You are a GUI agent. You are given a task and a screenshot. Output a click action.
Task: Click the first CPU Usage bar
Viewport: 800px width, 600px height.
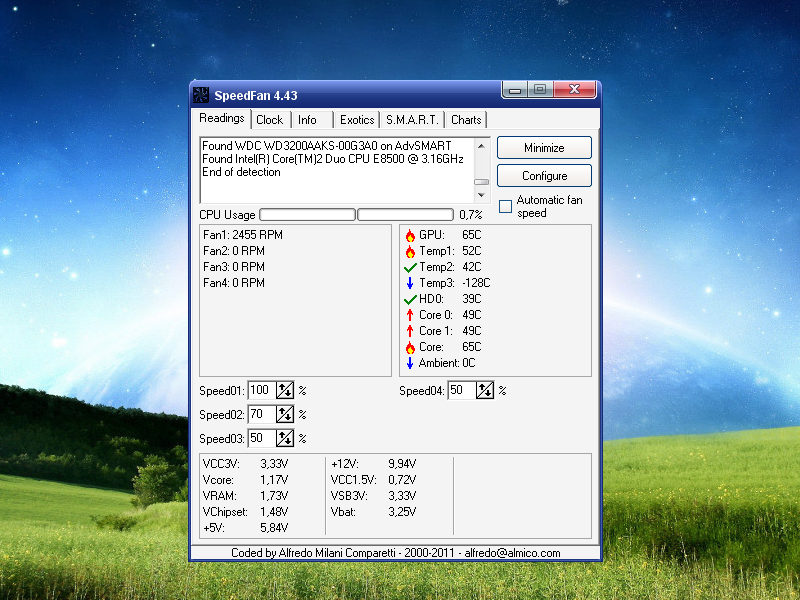[307, 215]
